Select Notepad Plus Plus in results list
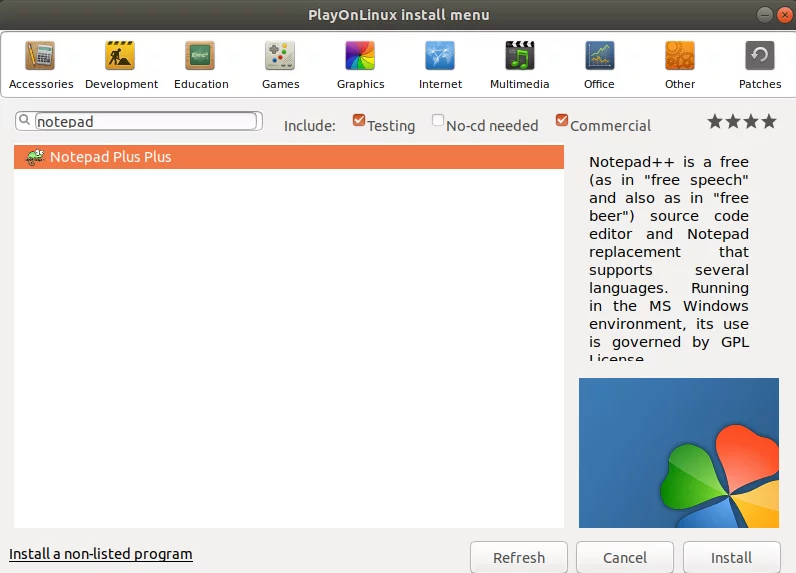Image resolution: width=796 pixels, height=573 pixels. point(289,157)
